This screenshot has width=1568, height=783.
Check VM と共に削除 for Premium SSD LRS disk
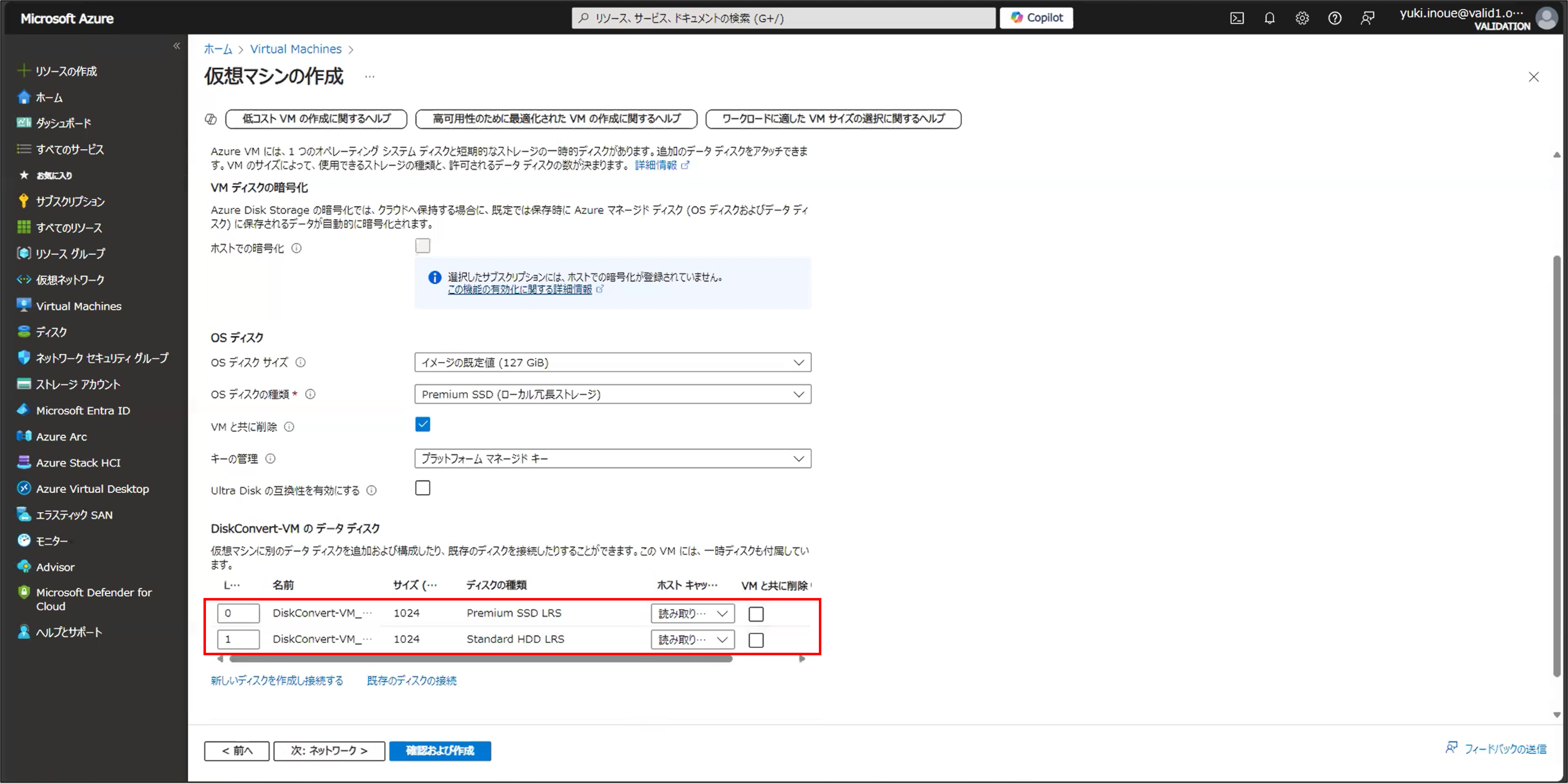[756, 614]
